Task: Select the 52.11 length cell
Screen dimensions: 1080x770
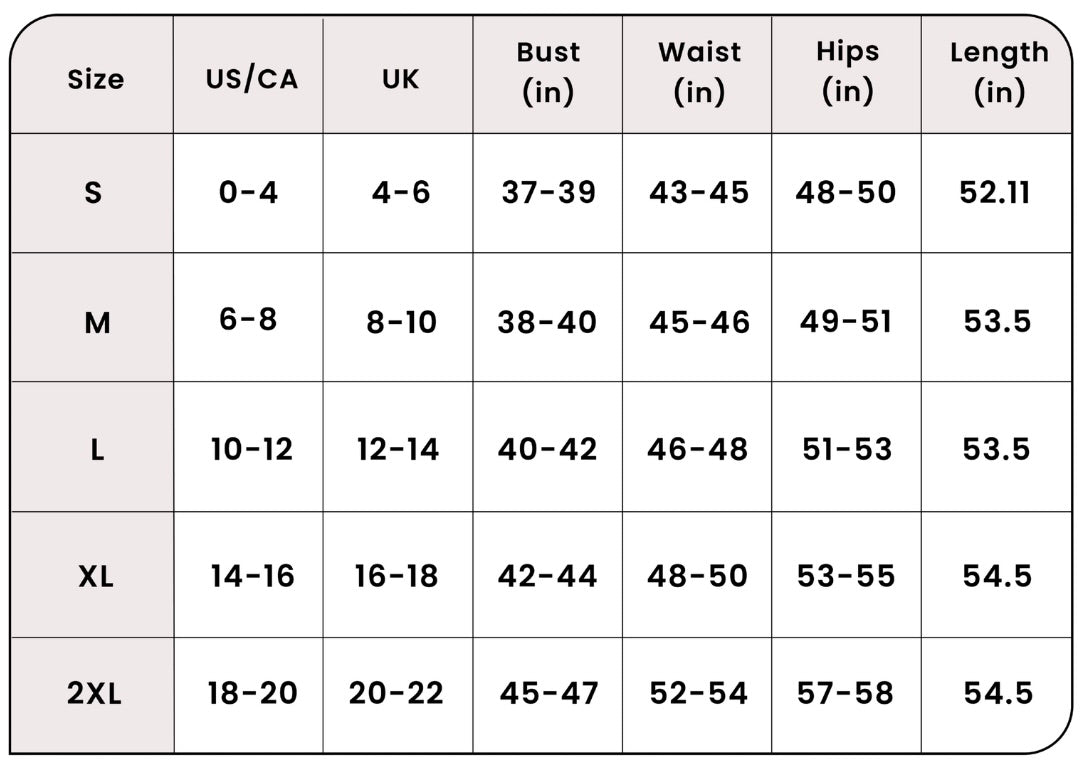Action: (x=995, y=192)
